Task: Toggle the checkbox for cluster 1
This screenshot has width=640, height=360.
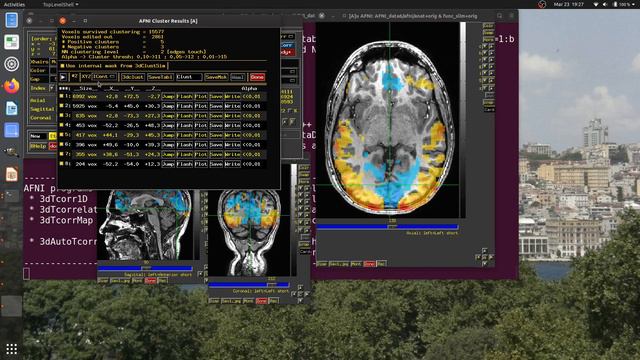Action: point(62,96)
